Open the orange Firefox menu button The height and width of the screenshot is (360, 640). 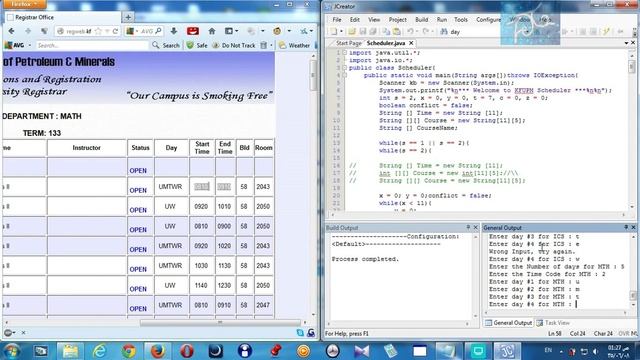click(23, 4)
